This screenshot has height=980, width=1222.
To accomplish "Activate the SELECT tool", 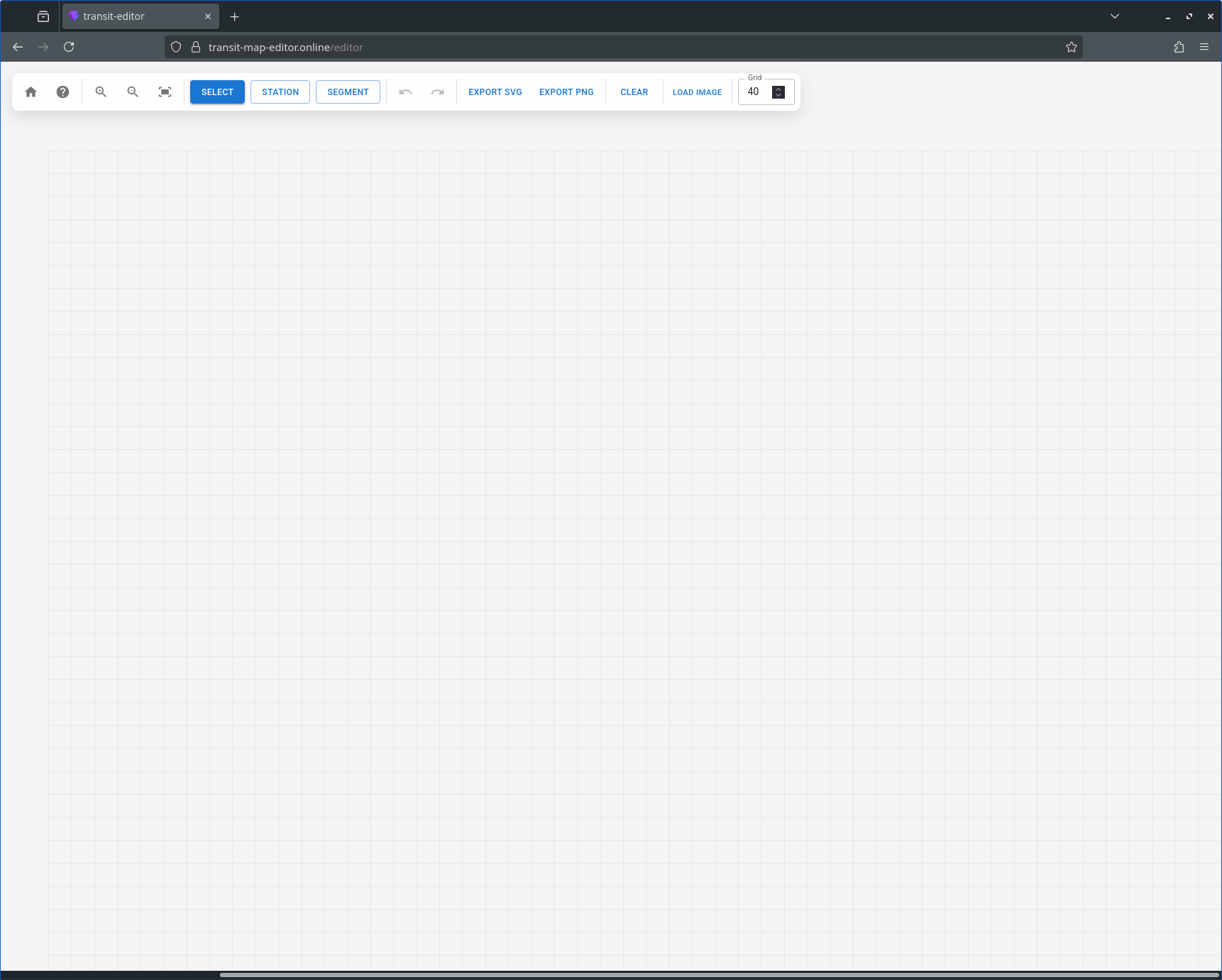I will click(x=217, y=92).
